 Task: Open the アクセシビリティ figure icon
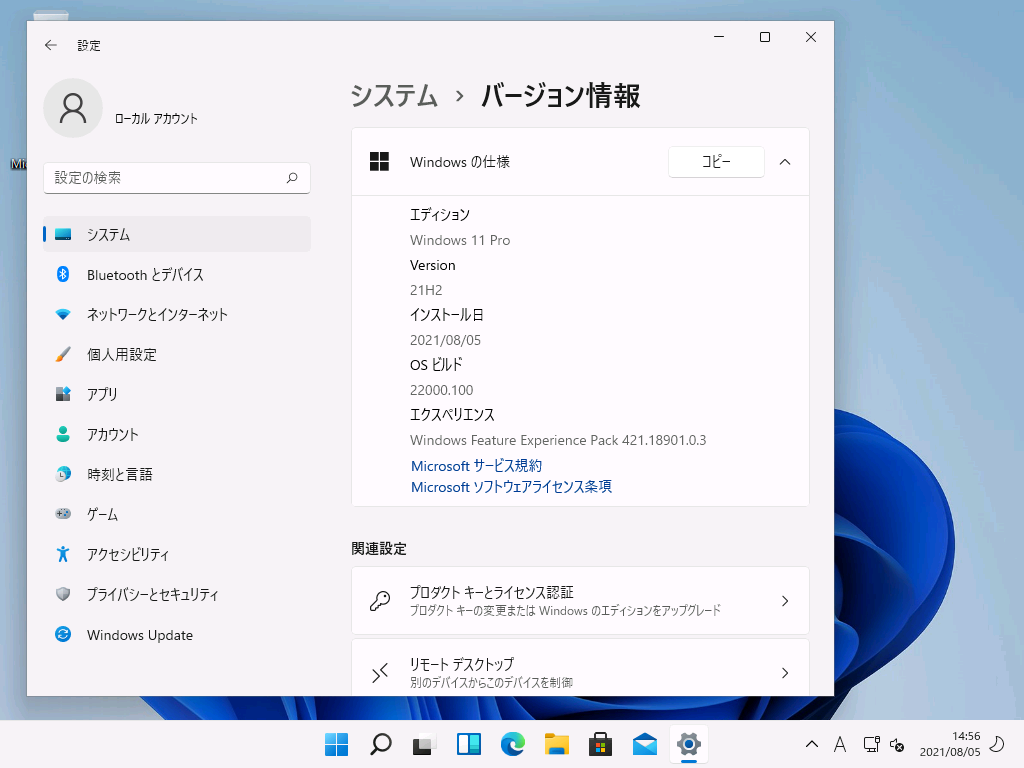63,554
